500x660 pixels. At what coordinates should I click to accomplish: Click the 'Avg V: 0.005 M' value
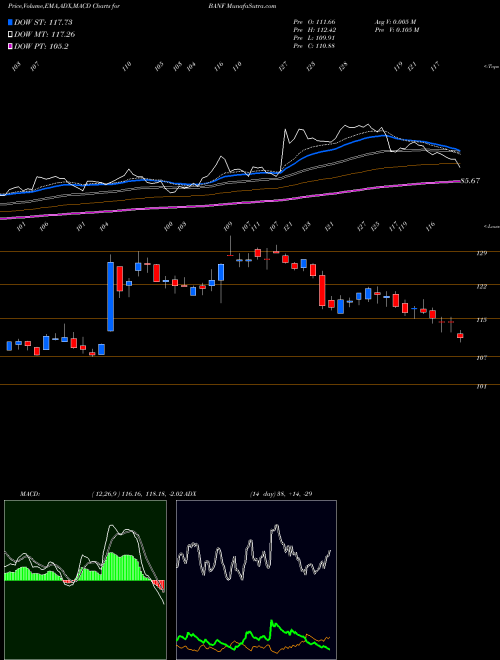pyautogui.click(x=396, y=22)
